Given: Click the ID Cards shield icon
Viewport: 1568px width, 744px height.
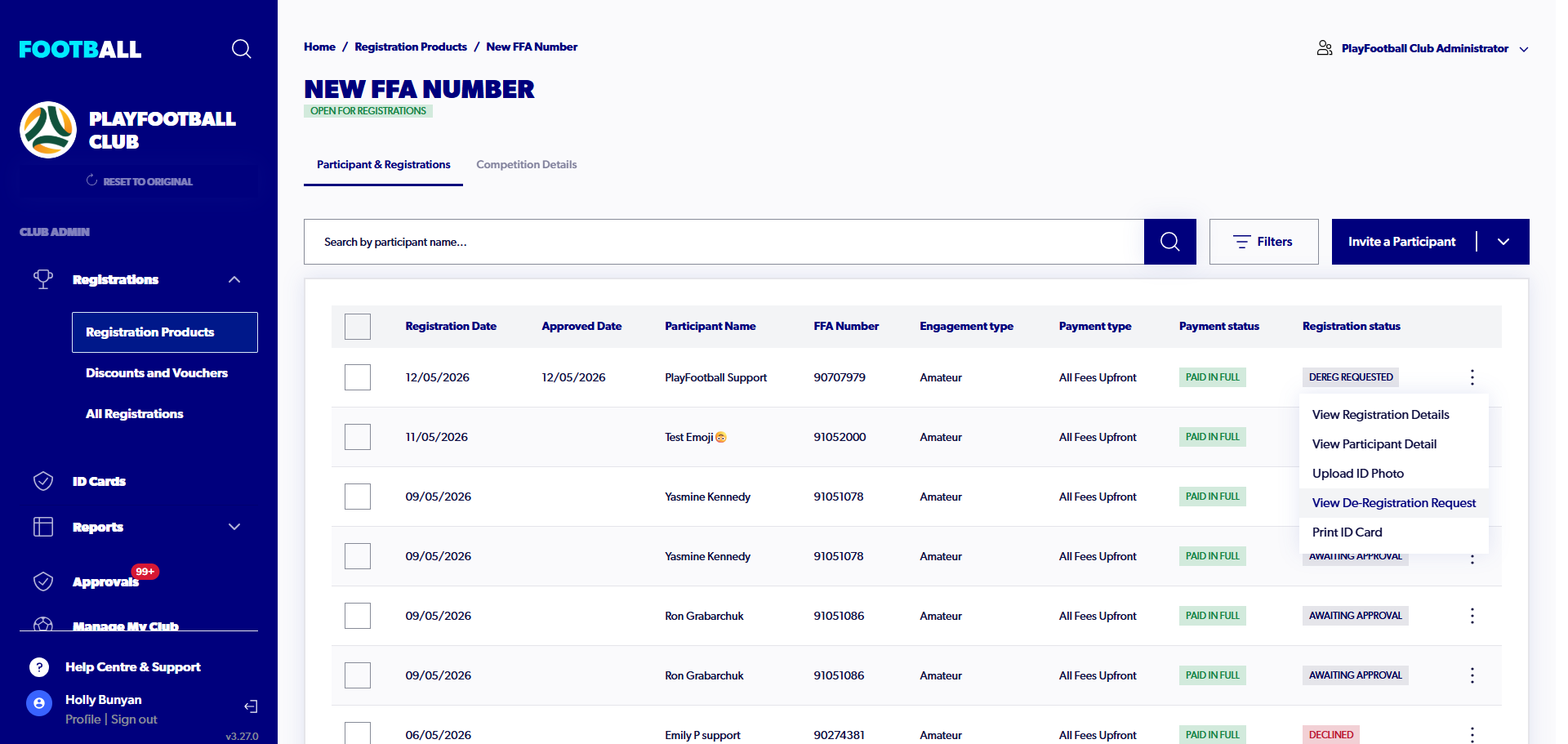Looking at the screenshot, I should coord(43,481).
